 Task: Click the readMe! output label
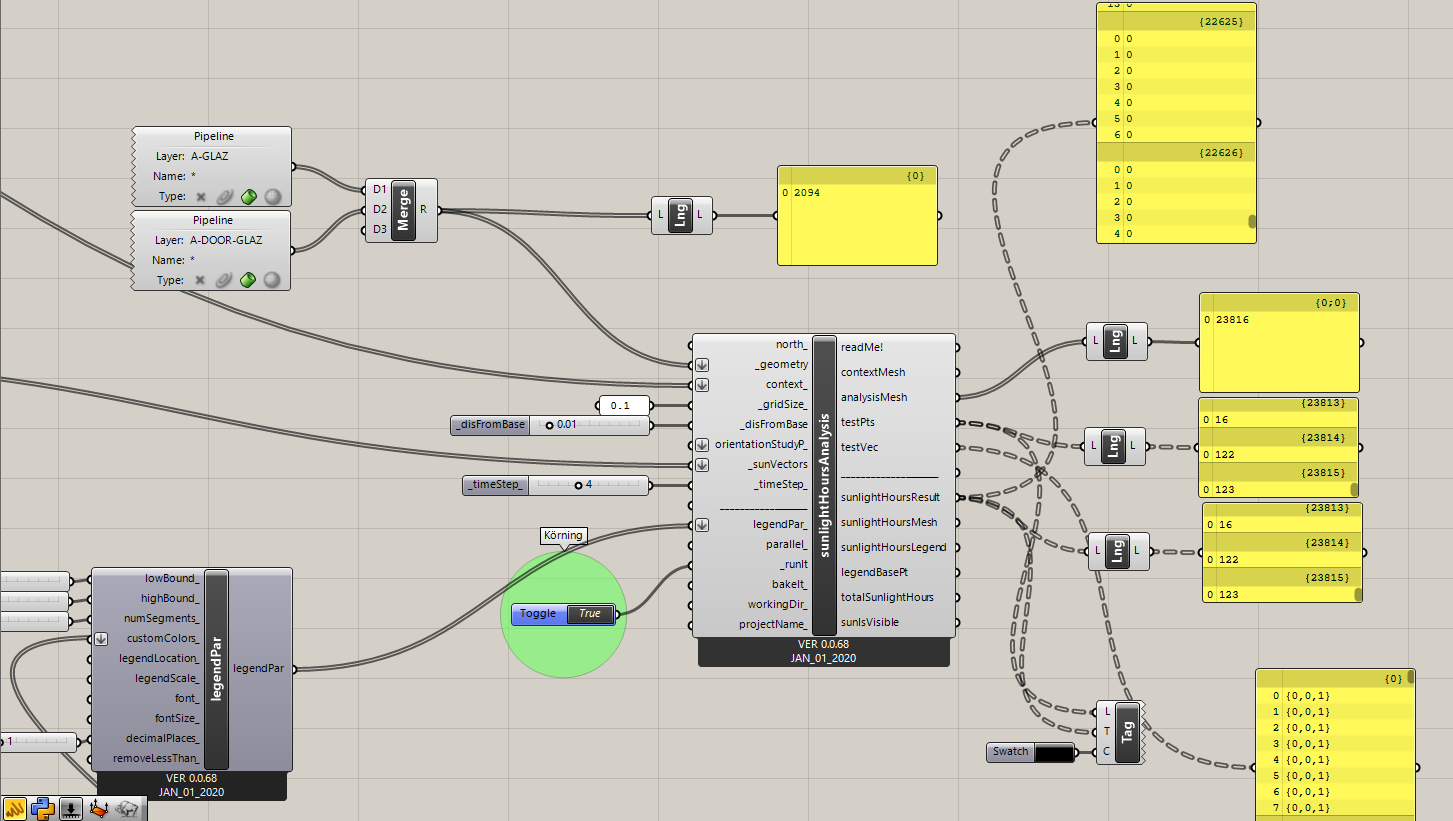click(x=862, y=347)
